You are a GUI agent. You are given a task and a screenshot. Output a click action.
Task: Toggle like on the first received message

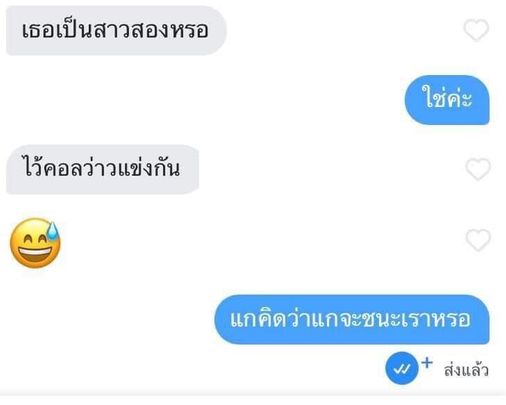(476, 30)
